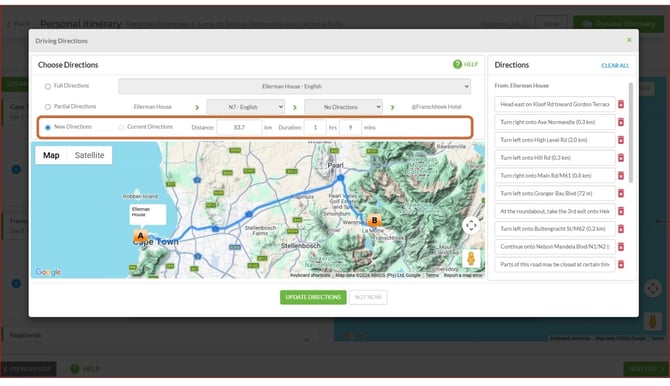Click the Directions panel vertical scrollbar
670x386 pixels.
(631, 133)
